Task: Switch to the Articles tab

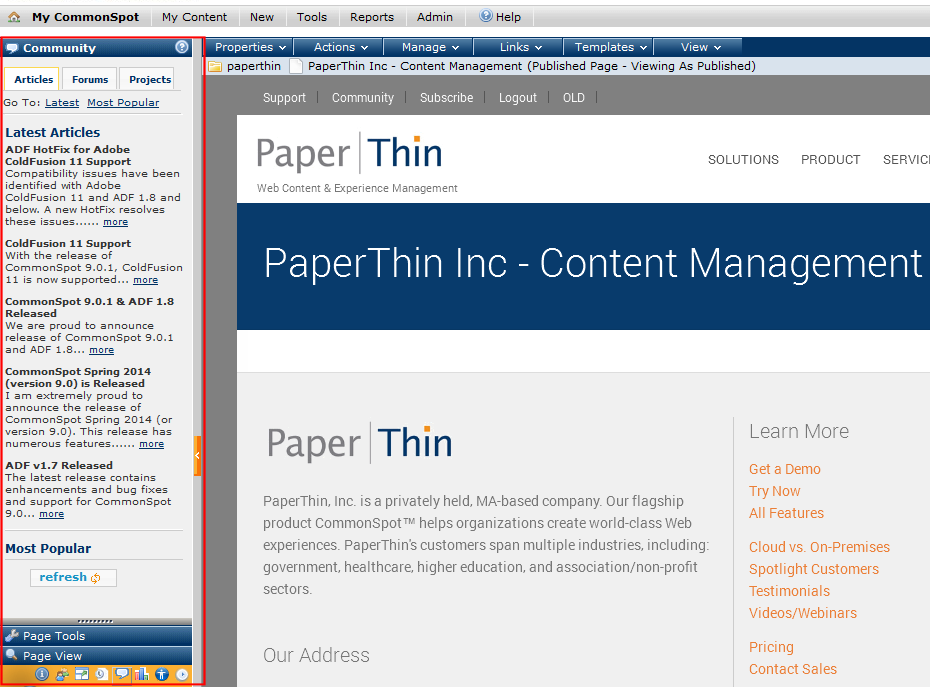Action: coord(33,79)
